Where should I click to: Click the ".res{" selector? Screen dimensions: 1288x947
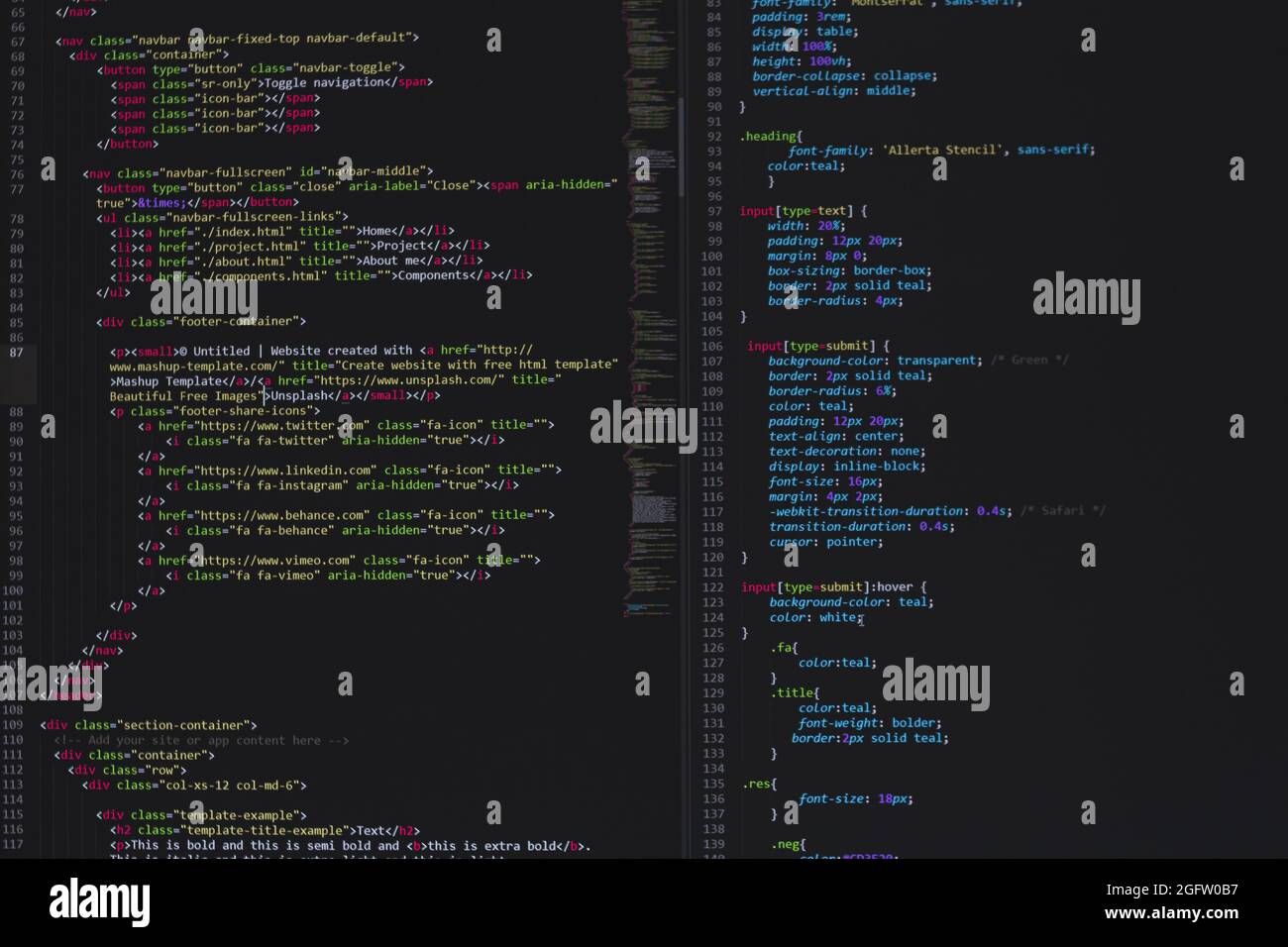[759, 784]
